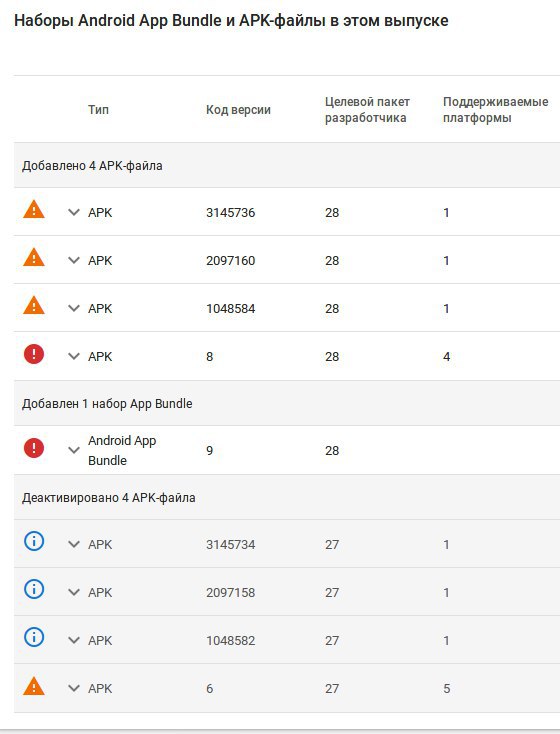Select version code 2097160 cell
Viewport: 560px width, 734px height.
pyautogui.click(x=230, y=260)
